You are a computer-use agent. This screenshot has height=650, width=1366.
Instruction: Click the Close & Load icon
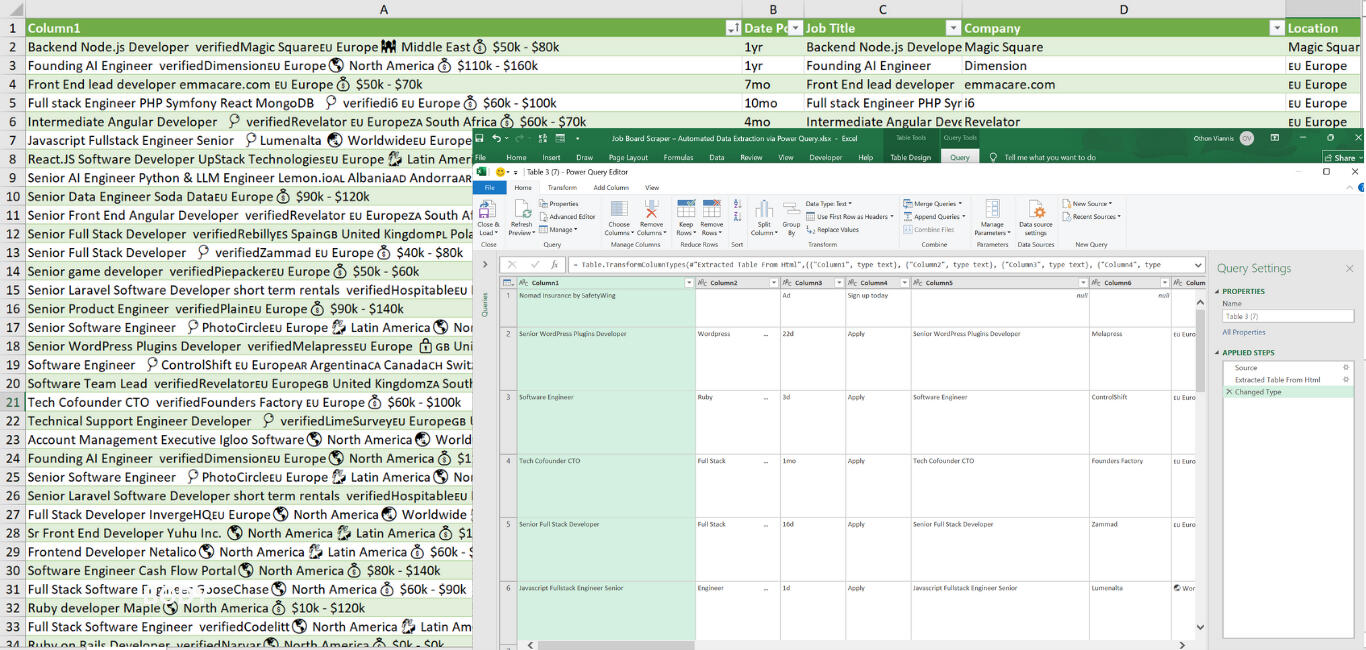[488, 210]
